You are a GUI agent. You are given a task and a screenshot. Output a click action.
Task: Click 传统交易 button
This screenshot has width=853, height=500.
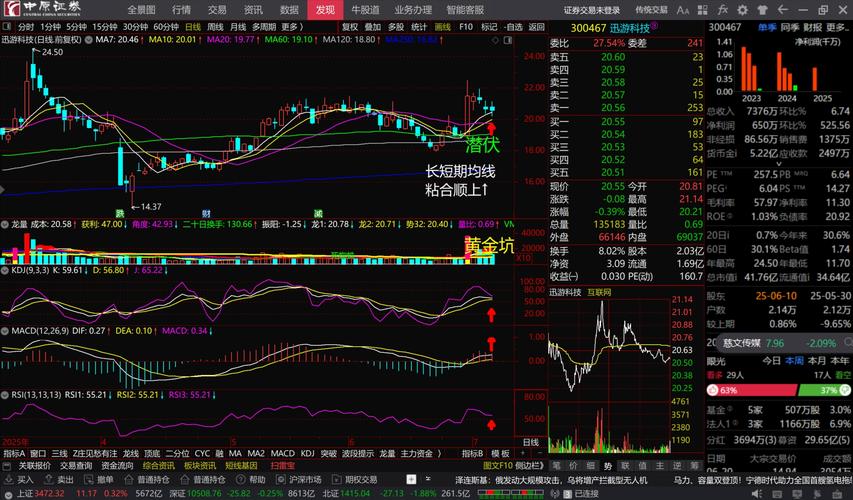point(651,10)
